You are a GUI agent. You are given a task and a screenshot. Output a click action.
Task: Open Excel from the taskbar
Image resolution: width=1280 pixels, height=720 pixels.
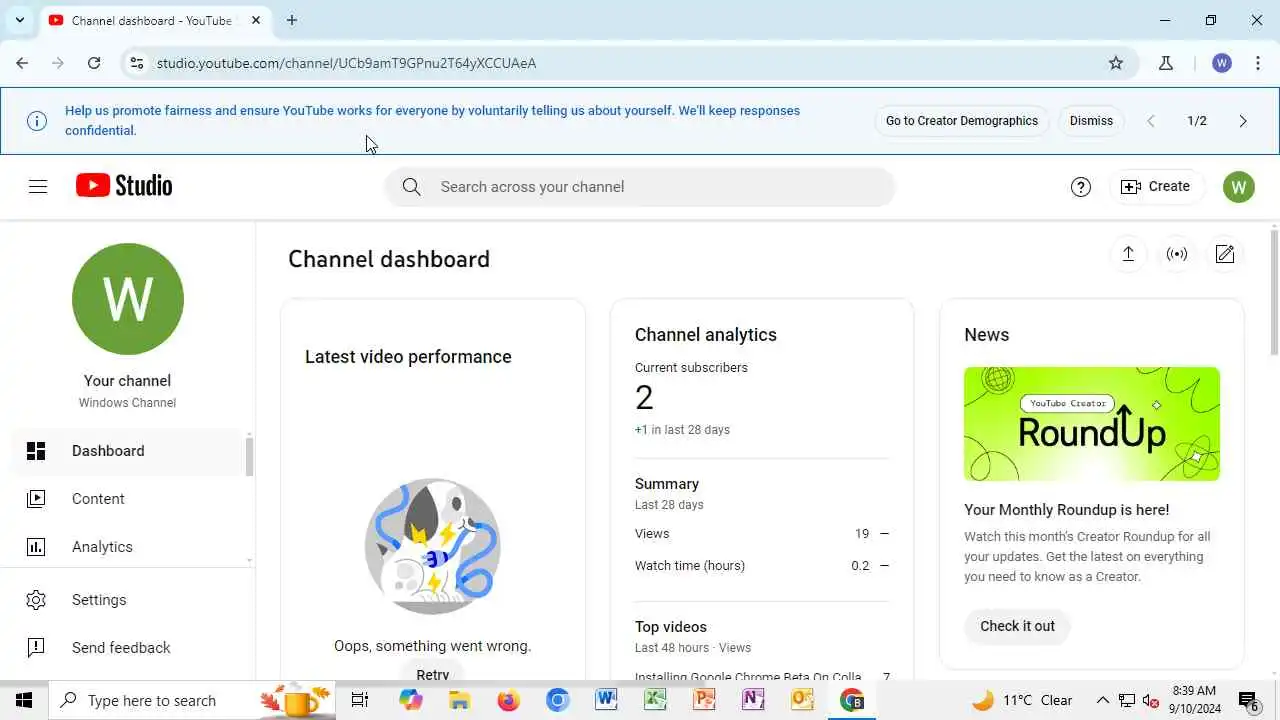[655, 700]
